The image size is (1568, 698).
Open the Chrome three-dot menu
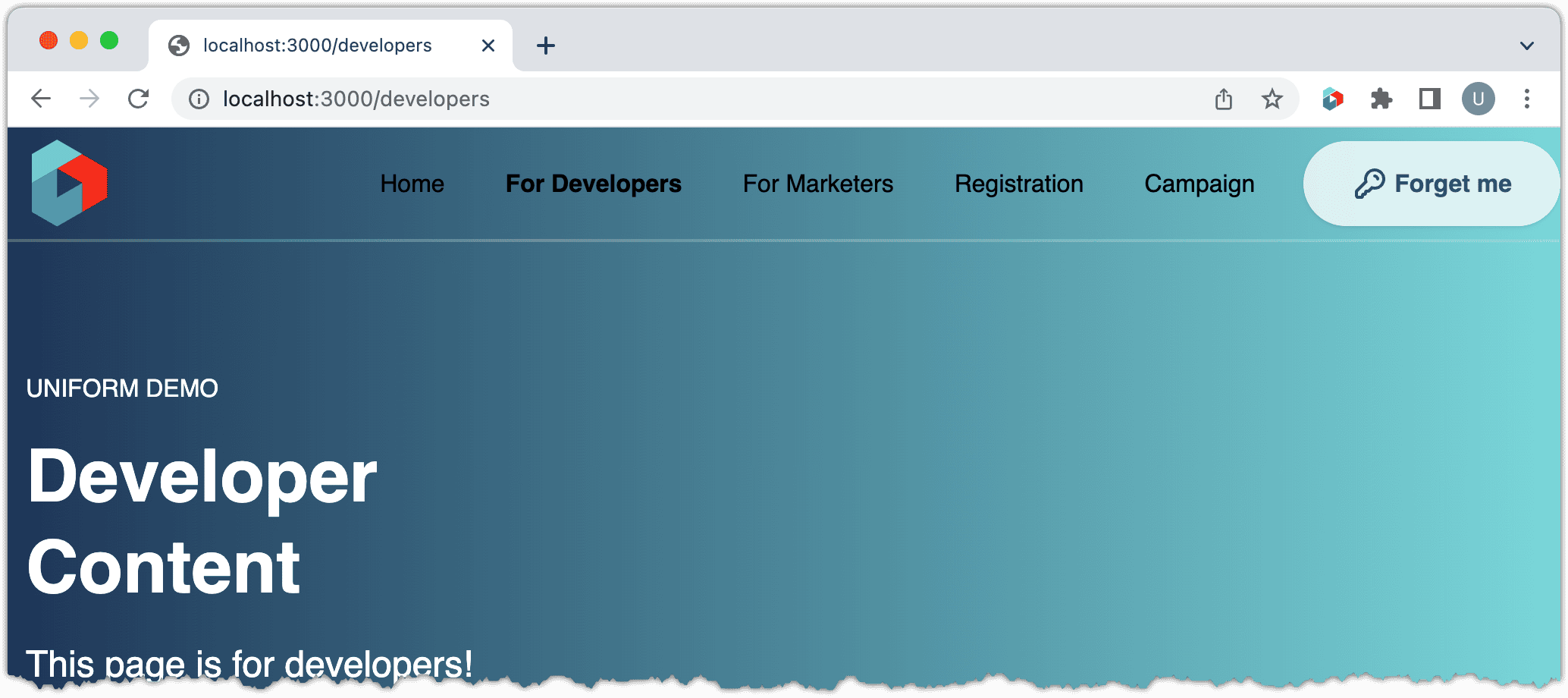point(1527,99)
